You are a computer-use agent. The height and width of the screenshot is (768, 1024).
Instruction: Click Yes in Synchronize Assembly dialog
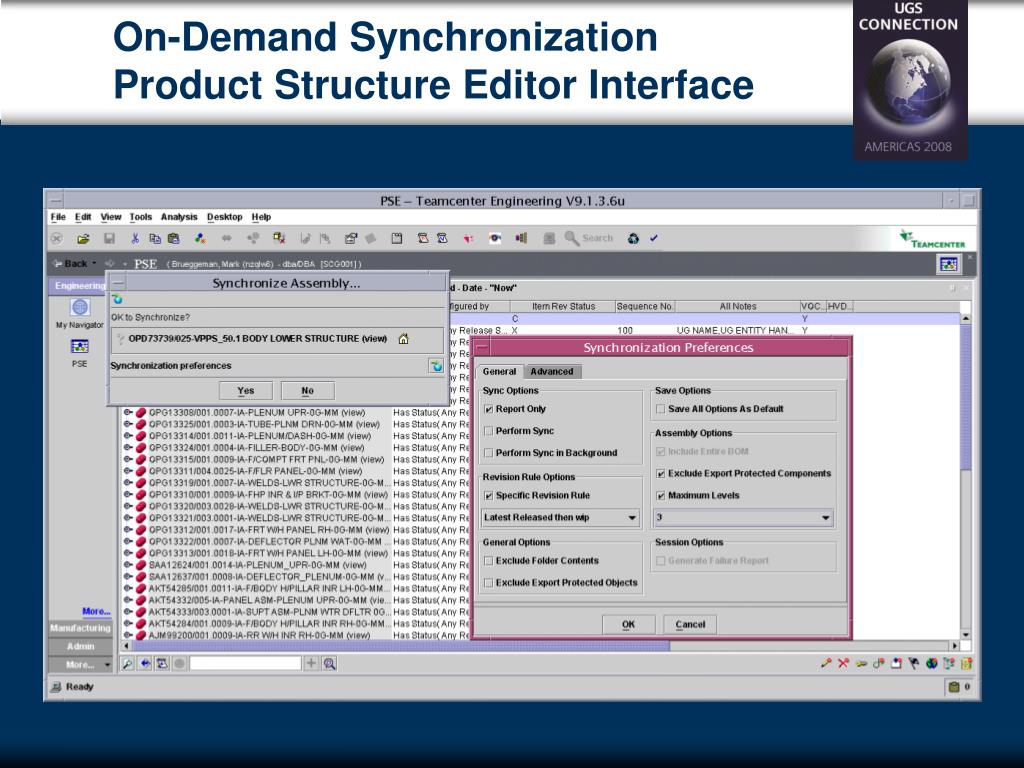pyautogui.click(x=246, y=391)
